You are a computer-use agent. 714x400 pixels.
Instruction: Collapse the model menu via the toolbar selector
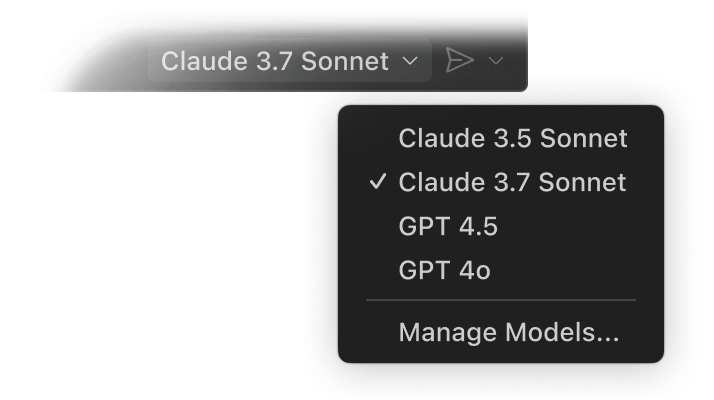point(289,61)
